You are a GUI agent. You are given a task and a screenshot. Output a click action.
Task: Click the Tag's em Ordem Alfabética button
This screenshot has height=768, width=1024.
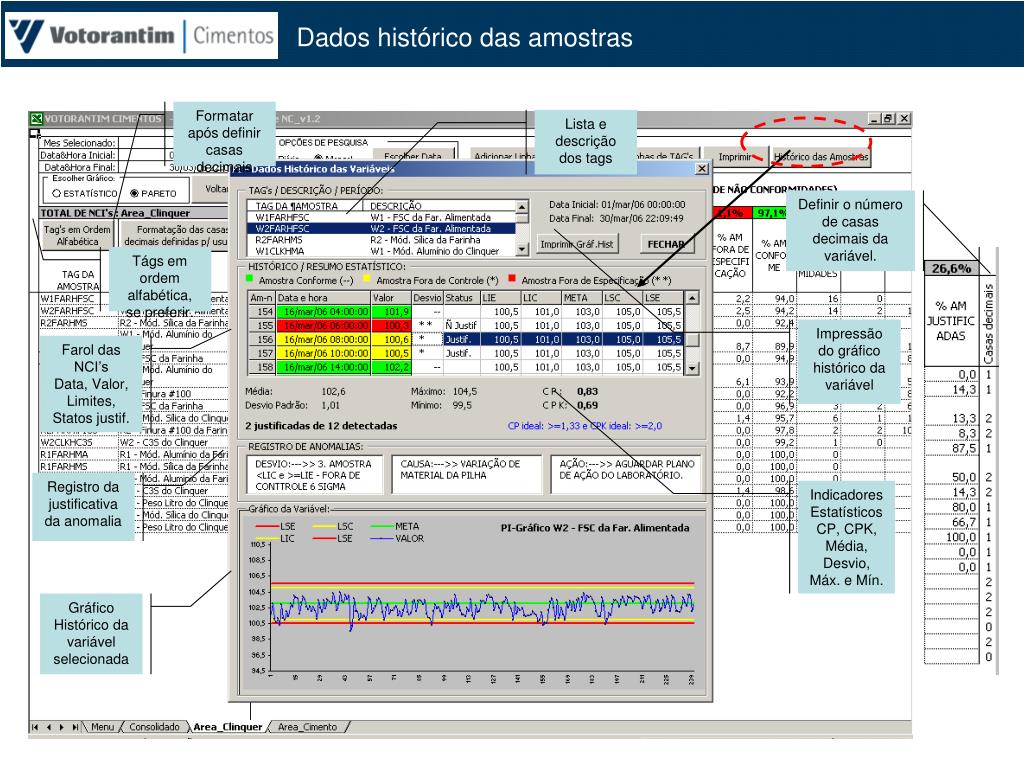77,236
